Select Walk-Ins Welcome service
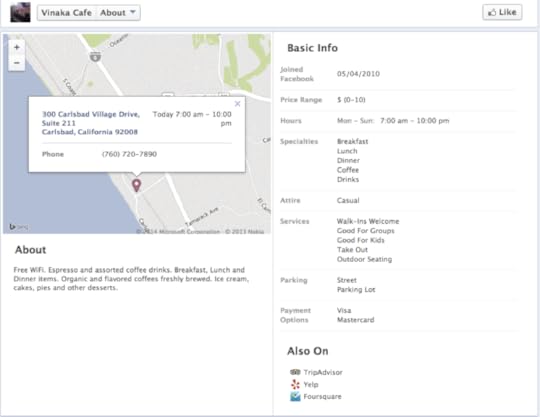The image size is (540, 417). click(368, 221)
